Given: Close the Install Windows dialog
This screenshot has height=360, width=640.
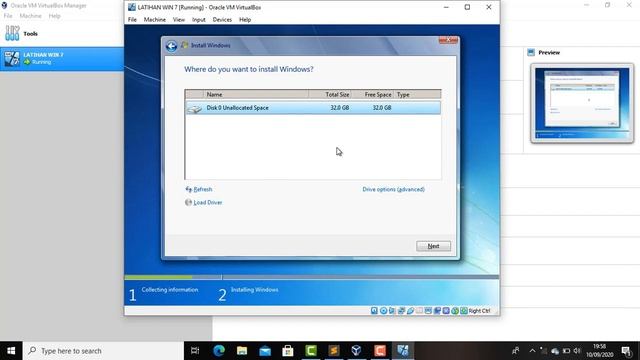Looking at the screenshot, I should [448, 40].
